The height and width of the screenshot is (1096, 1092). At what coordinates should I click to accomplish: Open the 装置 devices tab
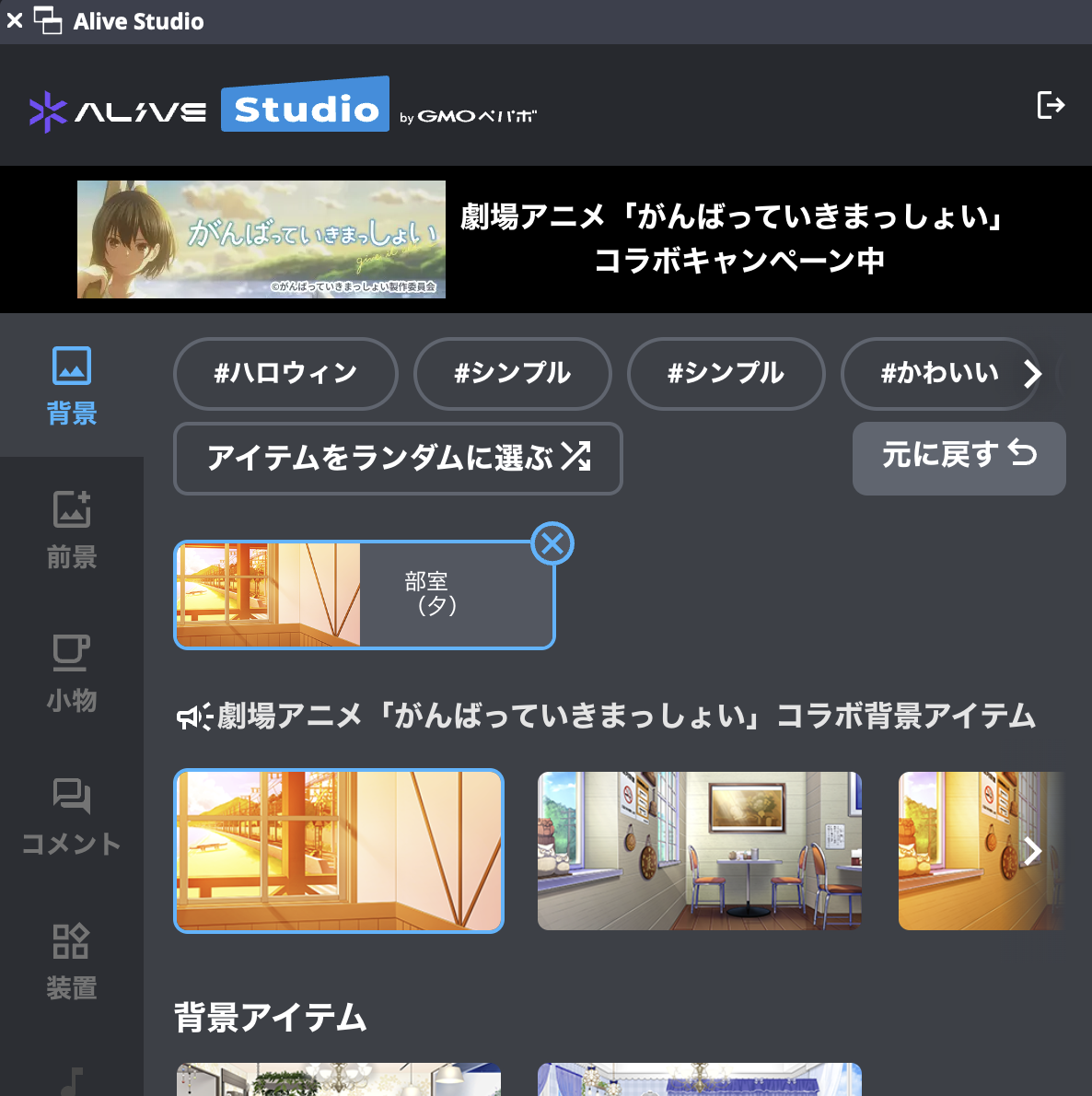(x=71, y=962)
